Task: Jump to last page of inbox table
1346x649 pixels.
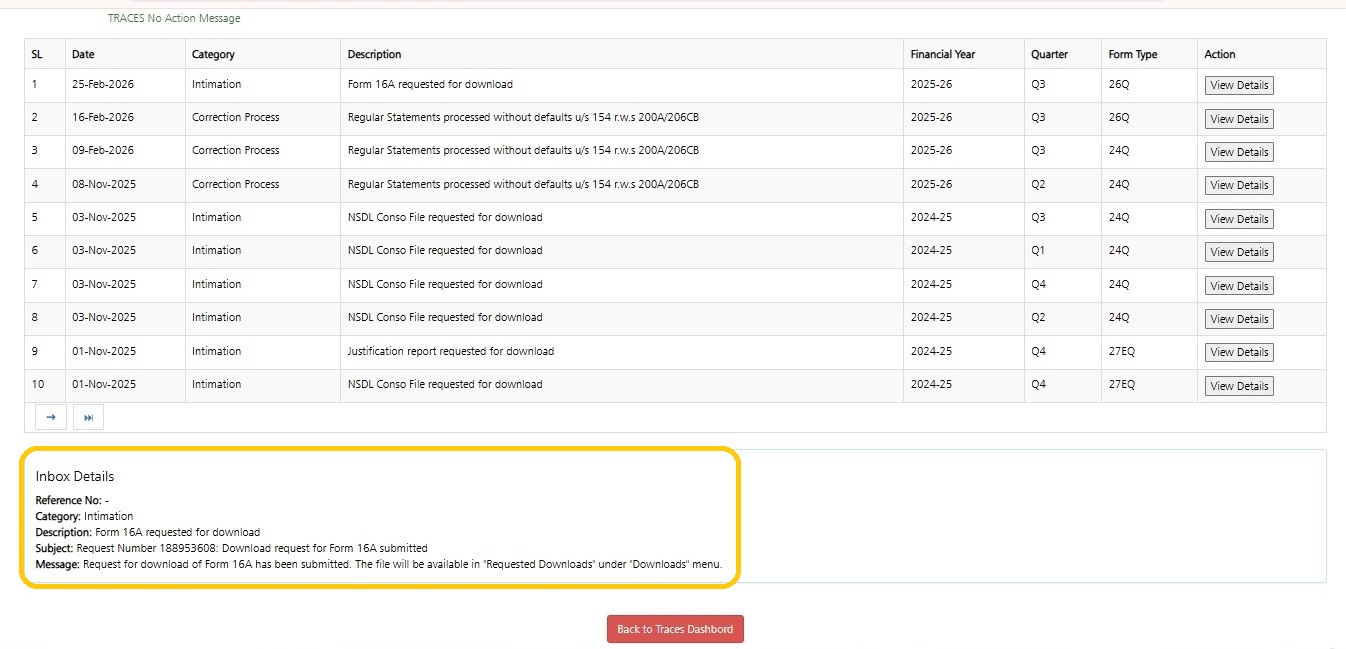Action: 88,417
